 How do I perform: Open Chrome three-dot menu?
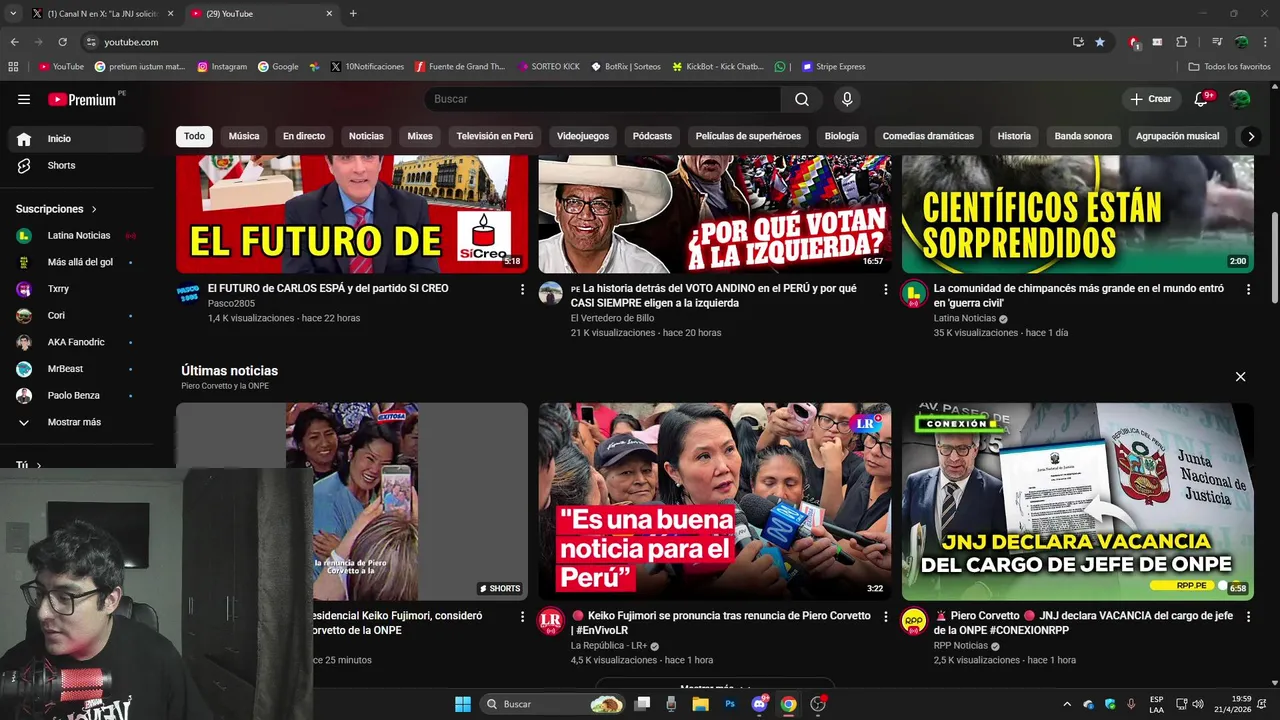coord(1265,42)
